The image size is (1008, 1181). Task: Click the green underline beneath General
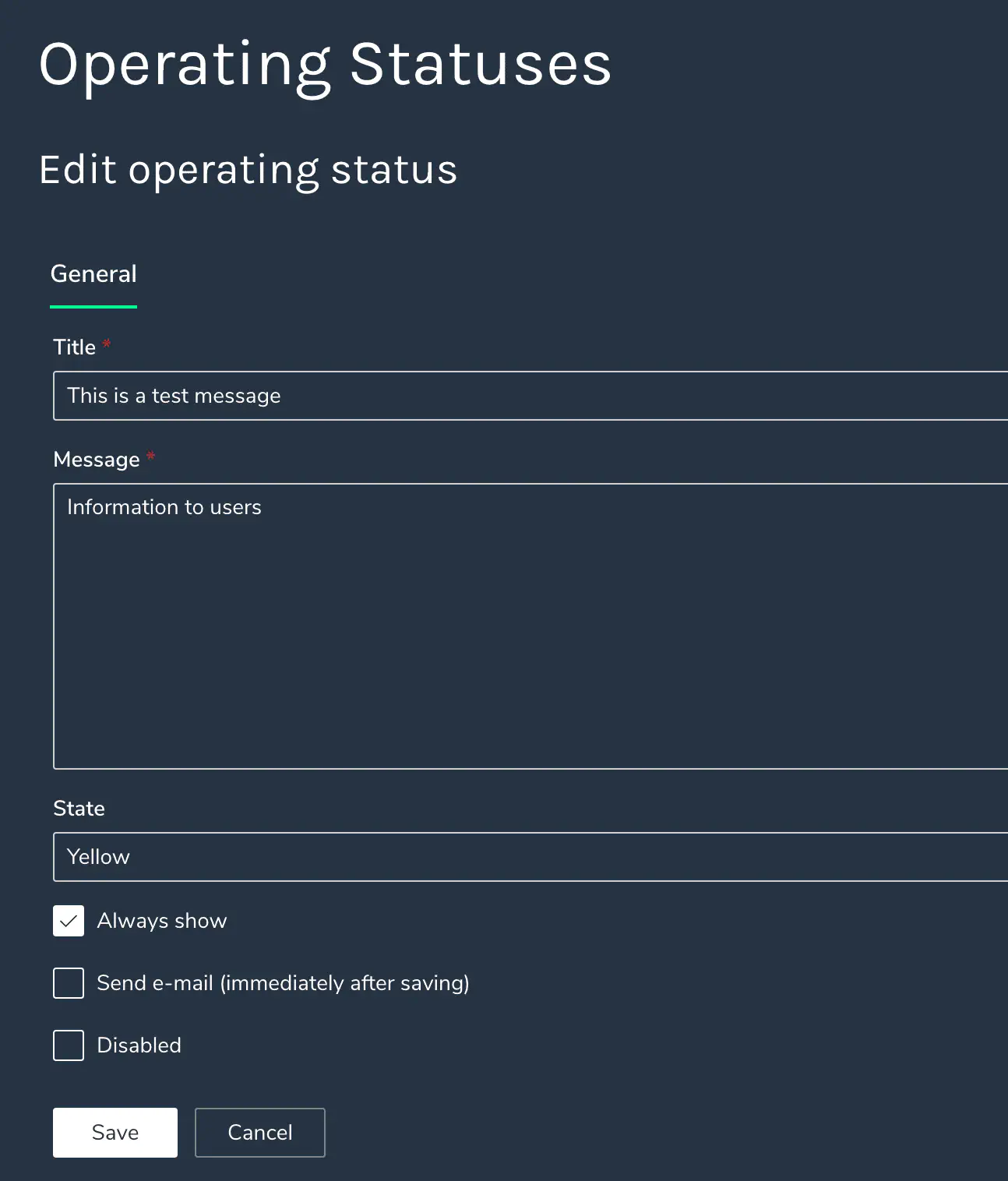click(93, 307)
